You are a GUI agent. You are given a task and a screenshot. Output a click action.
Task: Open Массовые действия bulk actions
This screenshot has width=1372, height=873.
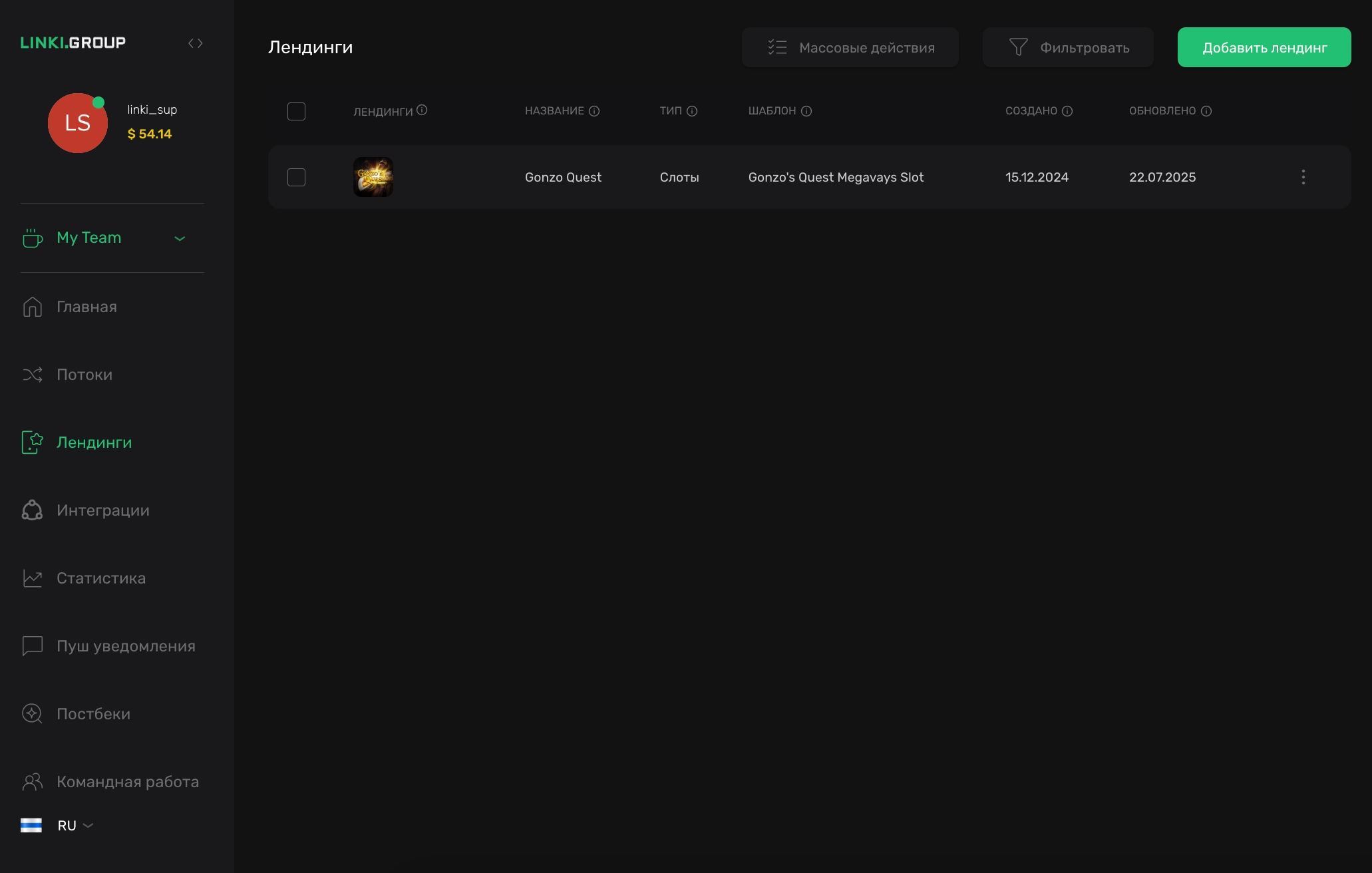(x=850, y=47)
